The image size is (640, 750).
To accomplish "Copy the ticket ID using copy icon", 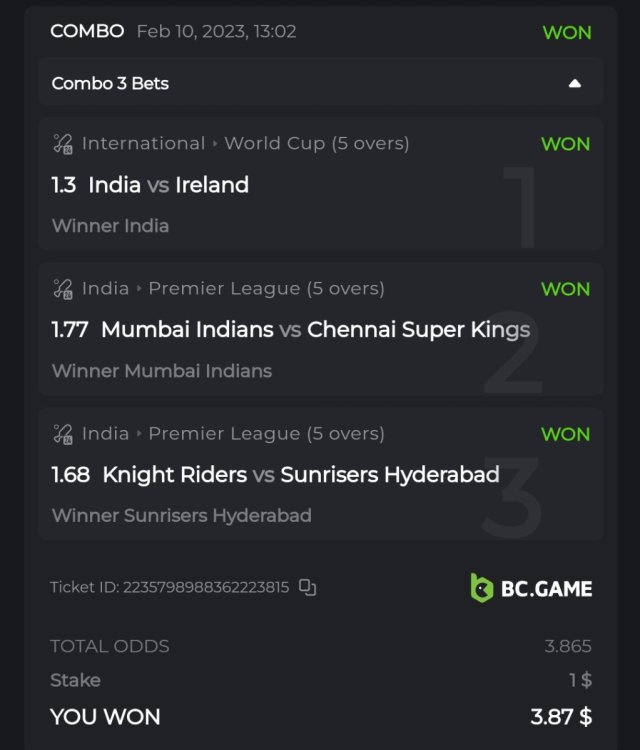I will tap(308, 588).
